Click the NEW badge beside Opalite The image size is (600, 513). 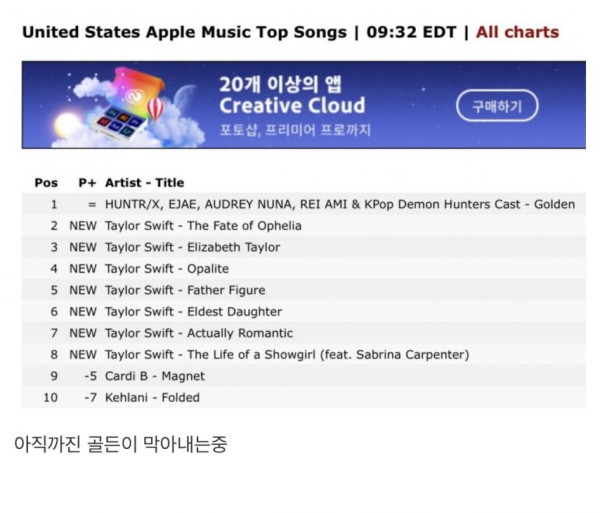click(x=83, y=269)
